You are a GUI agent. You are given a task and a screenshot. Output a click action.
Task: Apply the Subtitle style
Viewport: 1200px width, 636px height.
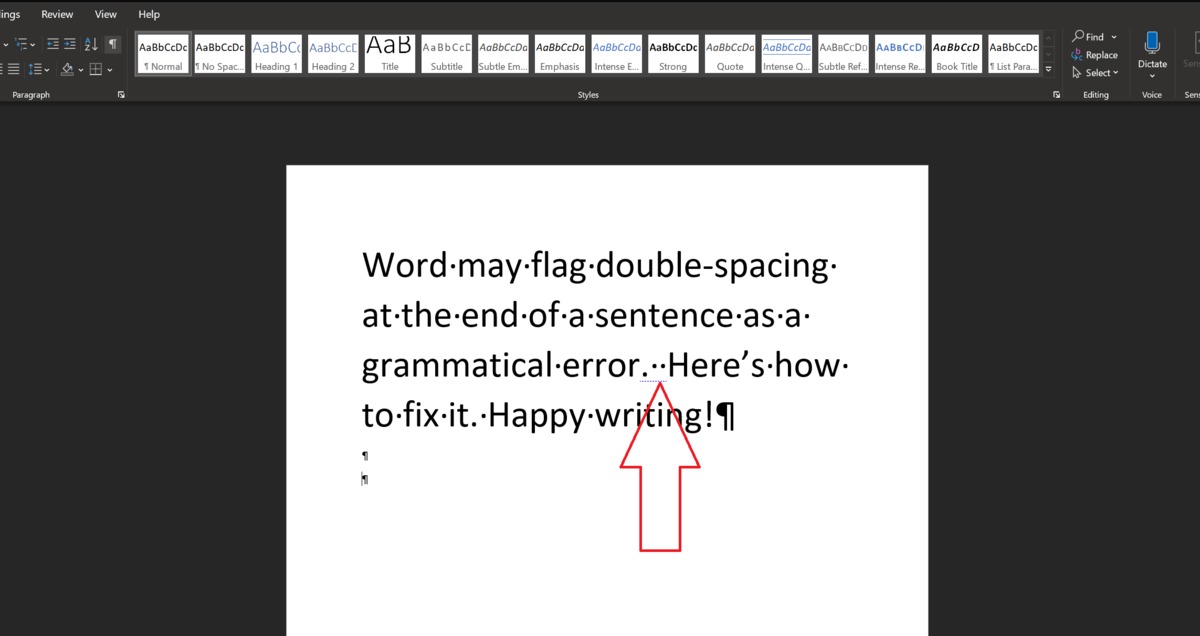(446, 54)
